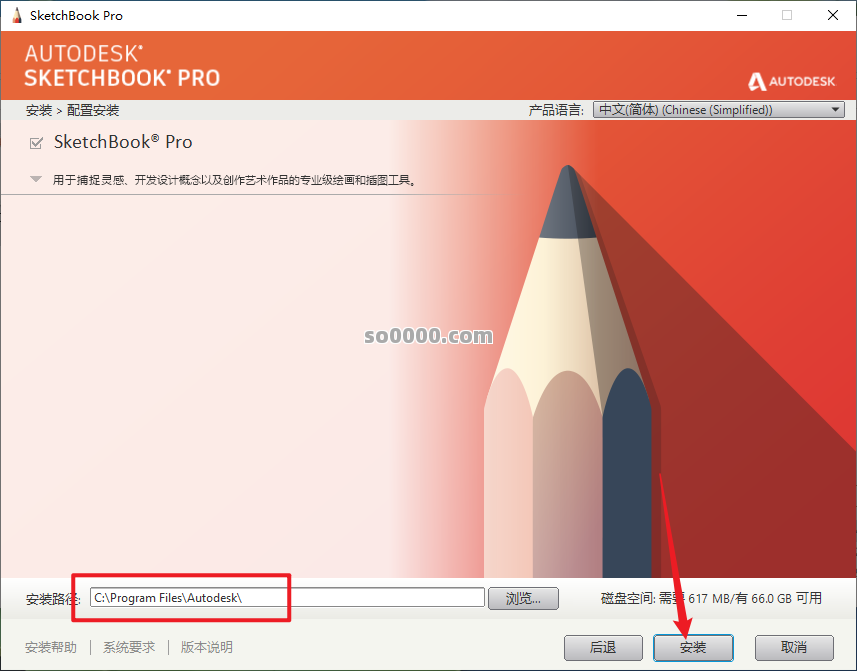
Task: Select the 配置安装 breadcrumb item
Action: pos(93,110)
